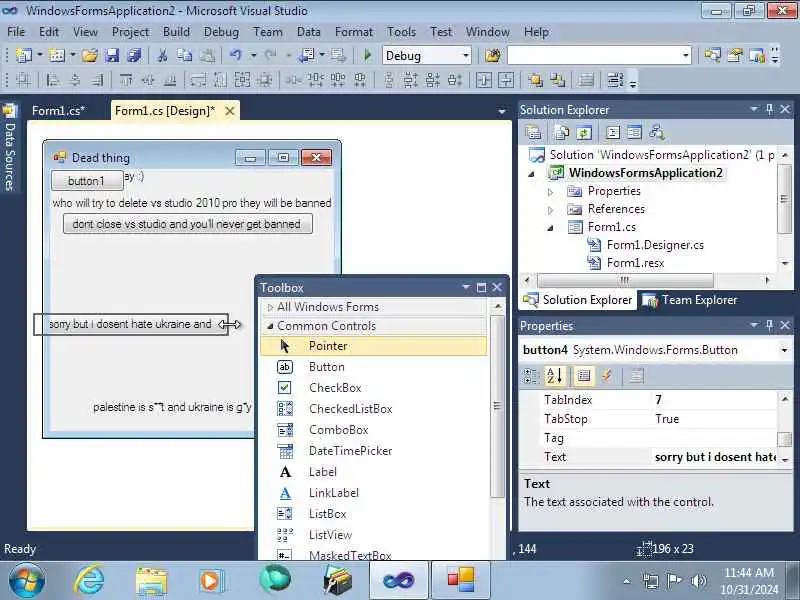This screenshot has width=800, height=600.
Task: Open the Toolbox window position dropdown
Action: point(465,287)
